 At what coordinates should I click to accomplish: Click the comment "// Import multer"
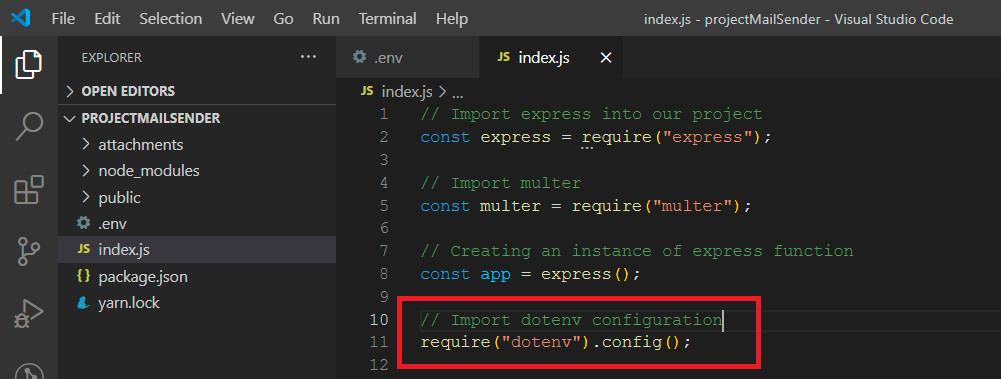501,184
